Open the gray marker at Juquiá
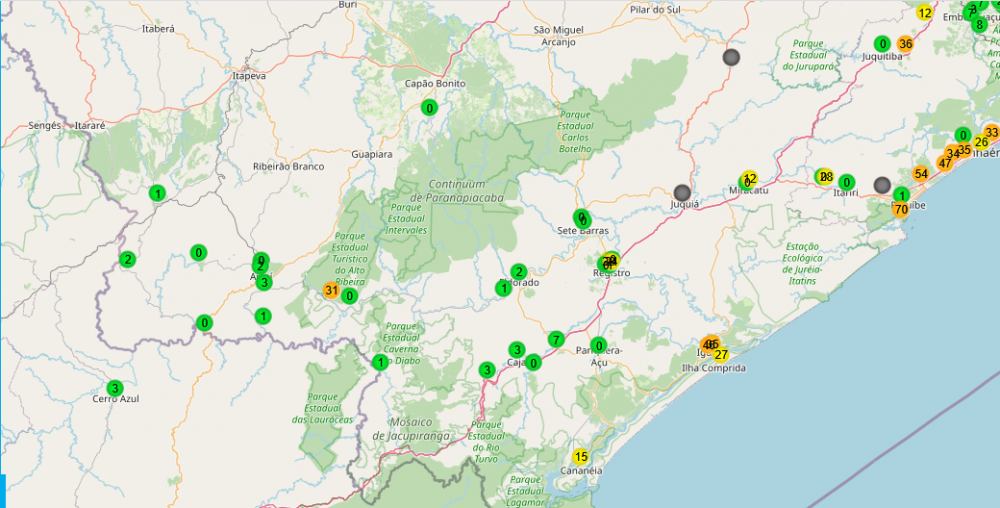1000x508 pixels. pyautogui.click(x=682, y=192)
